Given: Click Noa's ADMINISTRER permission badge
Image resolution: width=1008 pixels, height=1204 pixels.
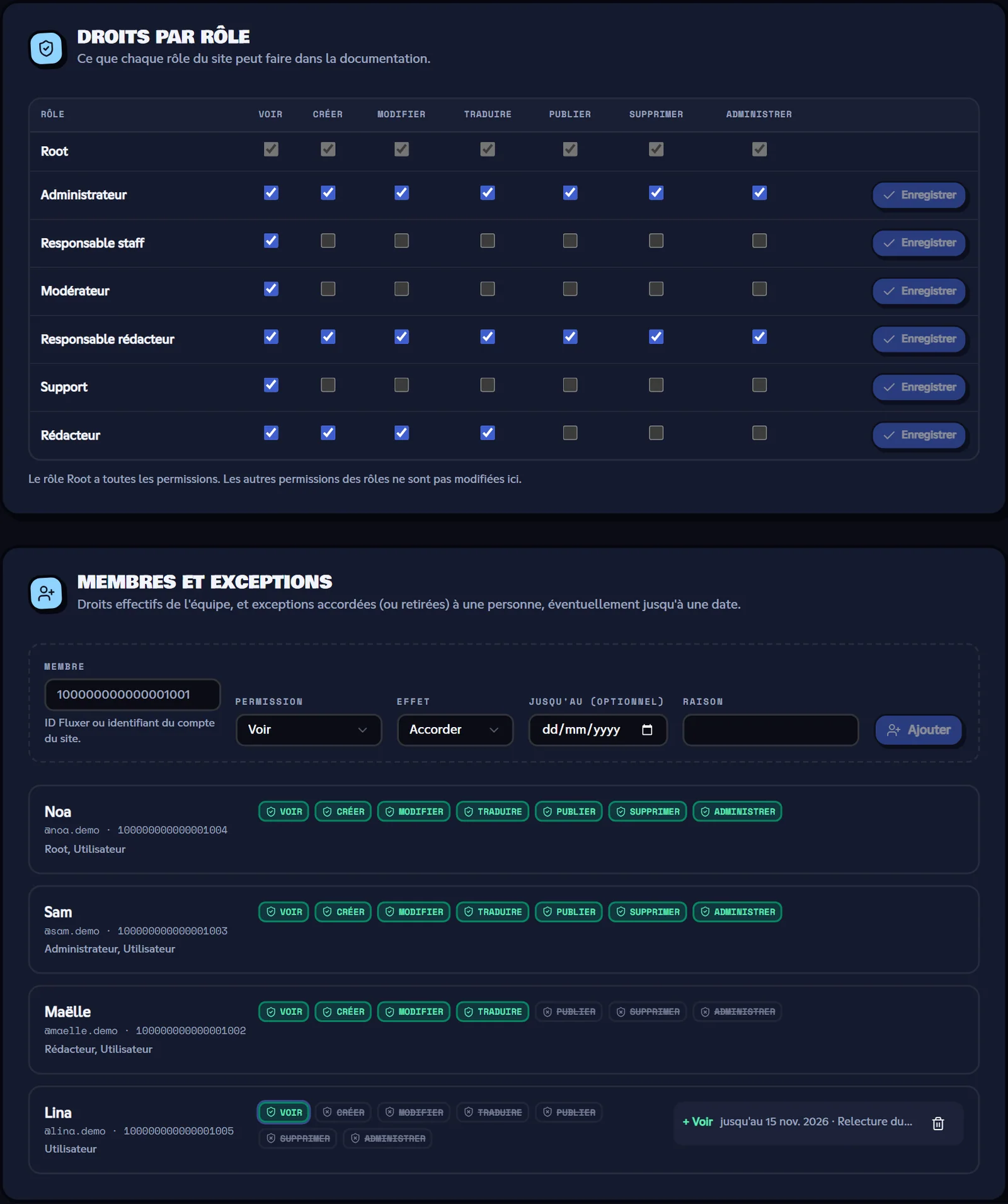Looking at the screenshot, I should (737, 811).
